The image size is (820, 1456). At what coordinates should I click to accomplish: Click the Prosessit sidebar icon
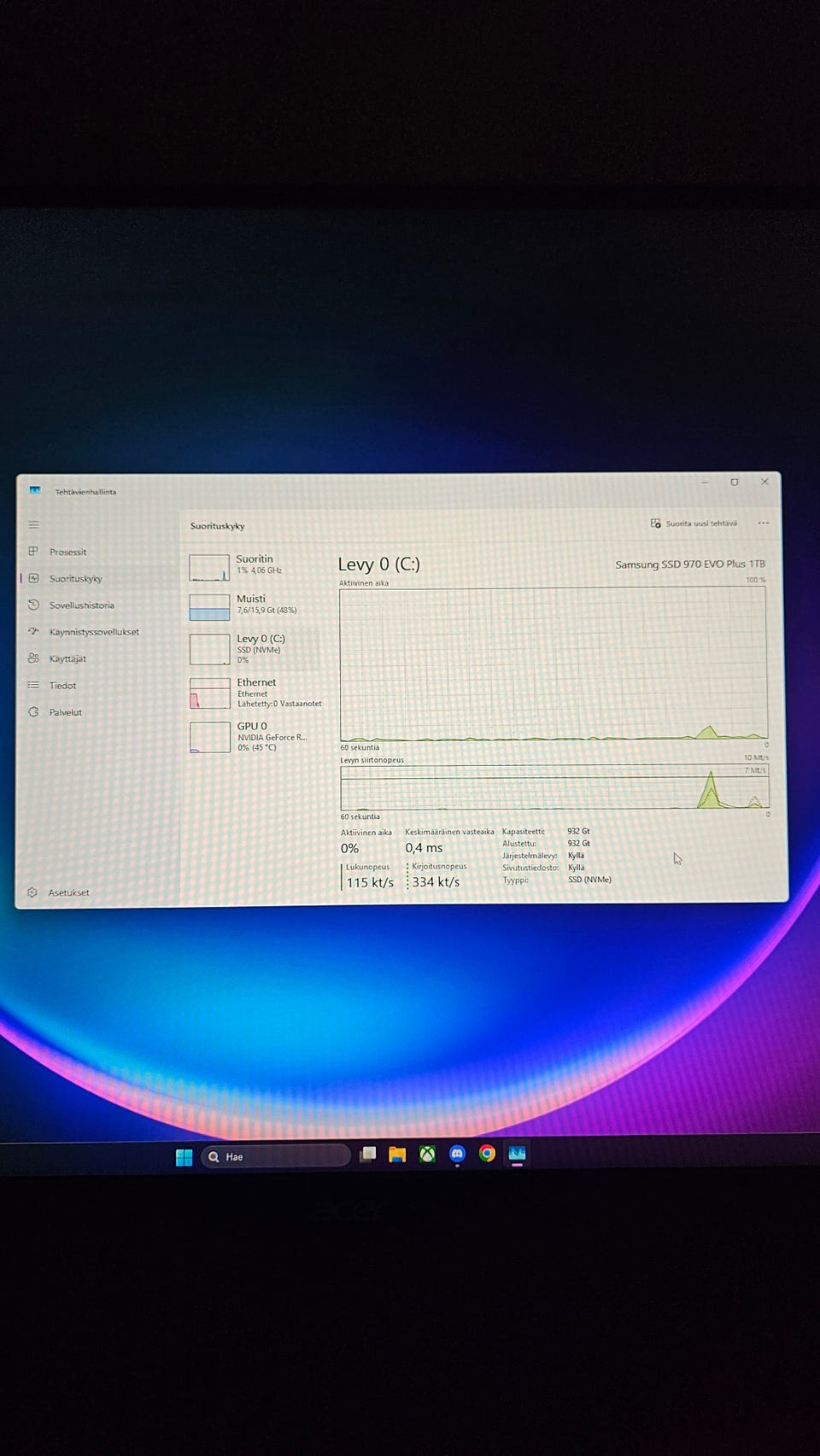(x=33, y=552)
